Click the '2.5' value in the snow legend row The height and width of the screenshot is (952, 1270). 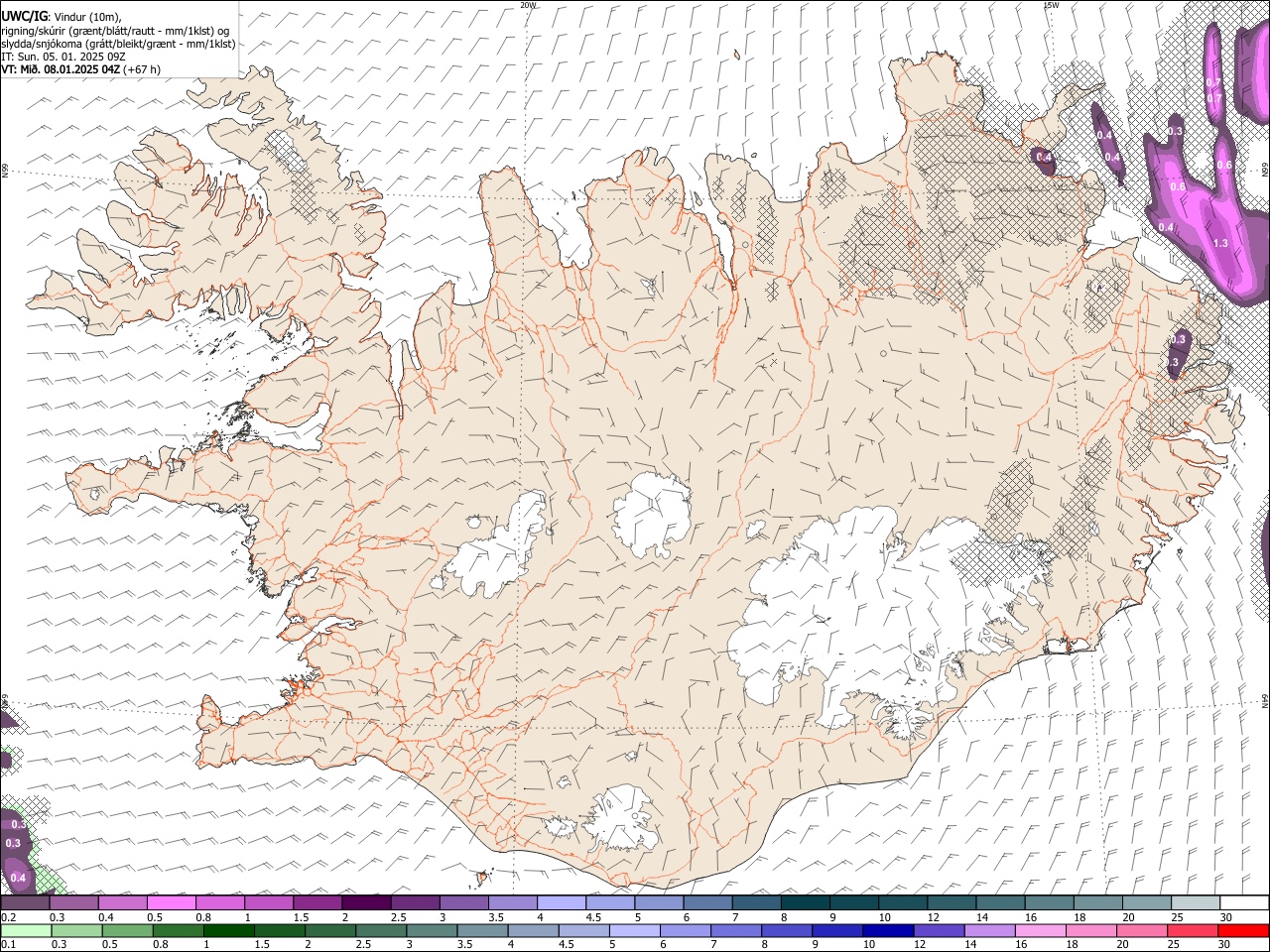pyautogui.click(x=398, y=917)
